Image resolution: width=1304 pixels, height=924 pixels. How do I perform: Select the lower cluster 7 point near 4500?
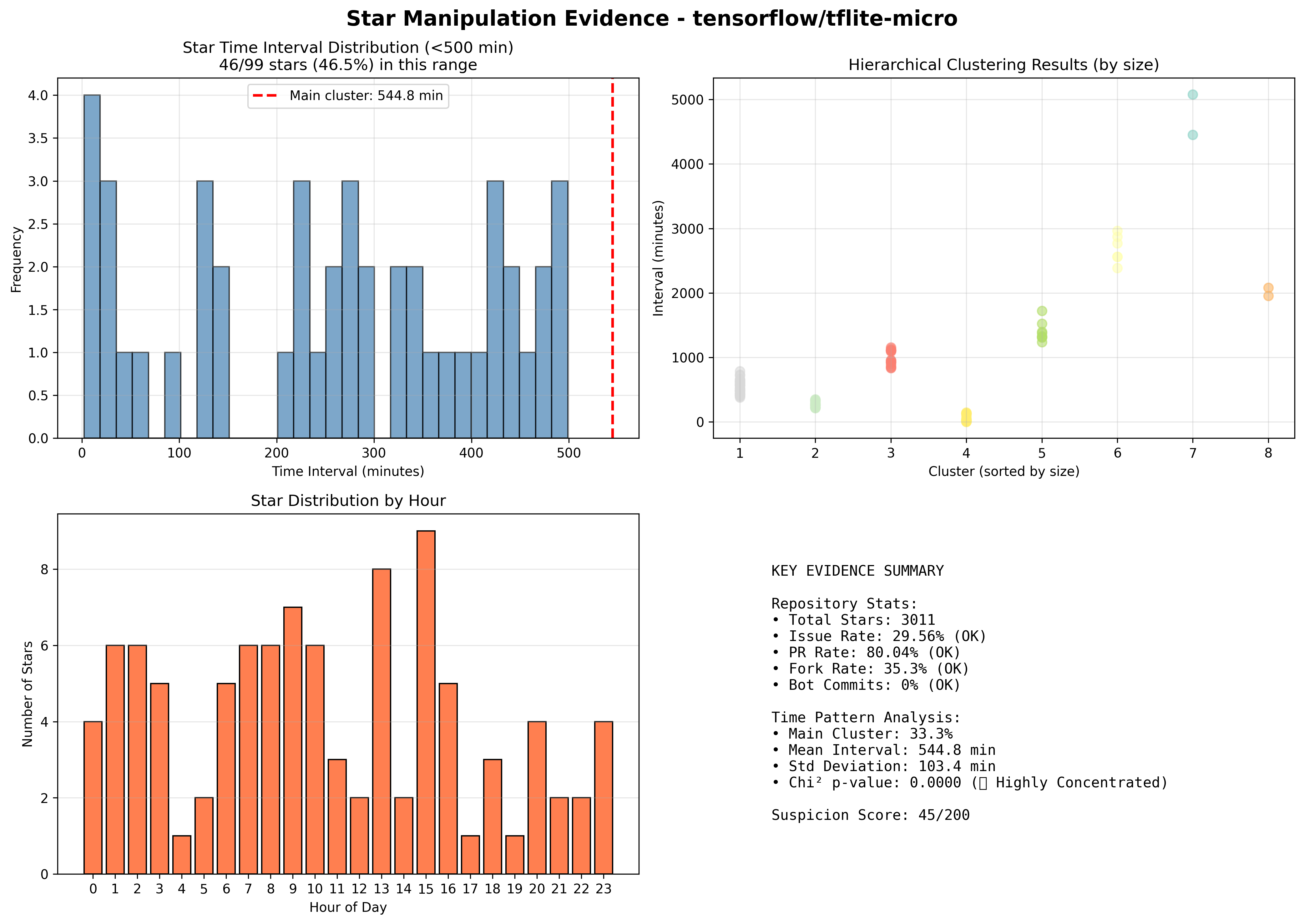click(1192, 135)
